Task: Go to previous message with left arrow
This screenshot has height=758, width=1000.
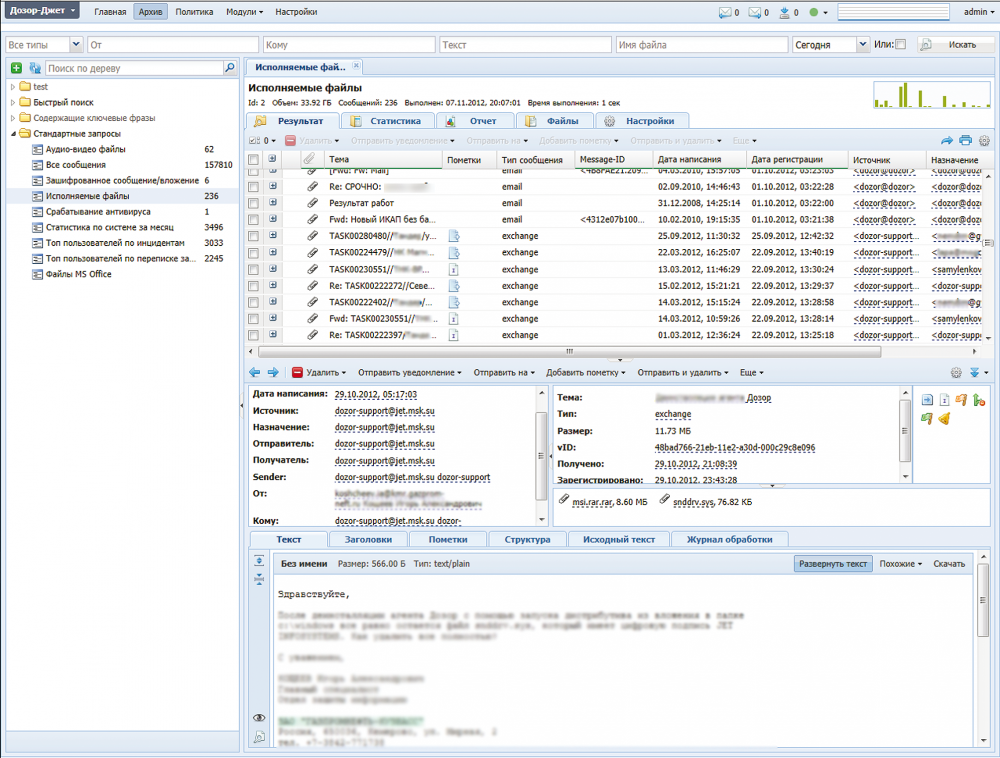Action: 255,372
